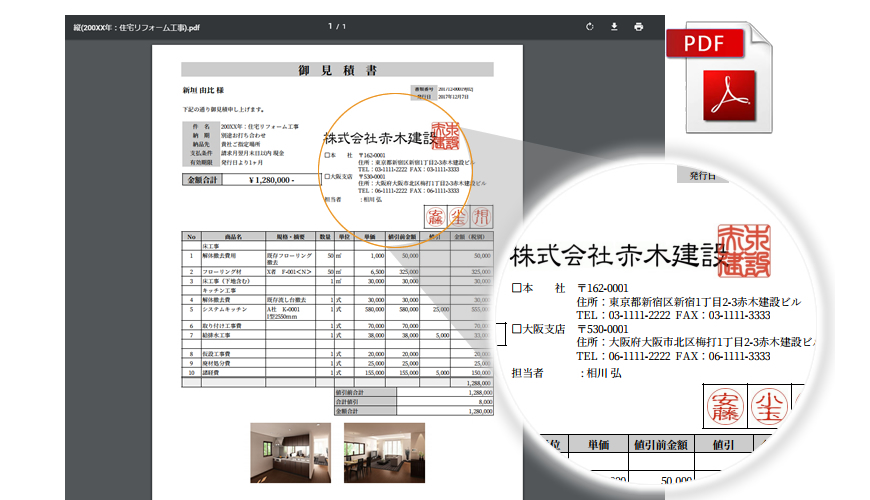Click the rightmost small stamp box on document
870x500 pixels.
click(x=482, y=217)
